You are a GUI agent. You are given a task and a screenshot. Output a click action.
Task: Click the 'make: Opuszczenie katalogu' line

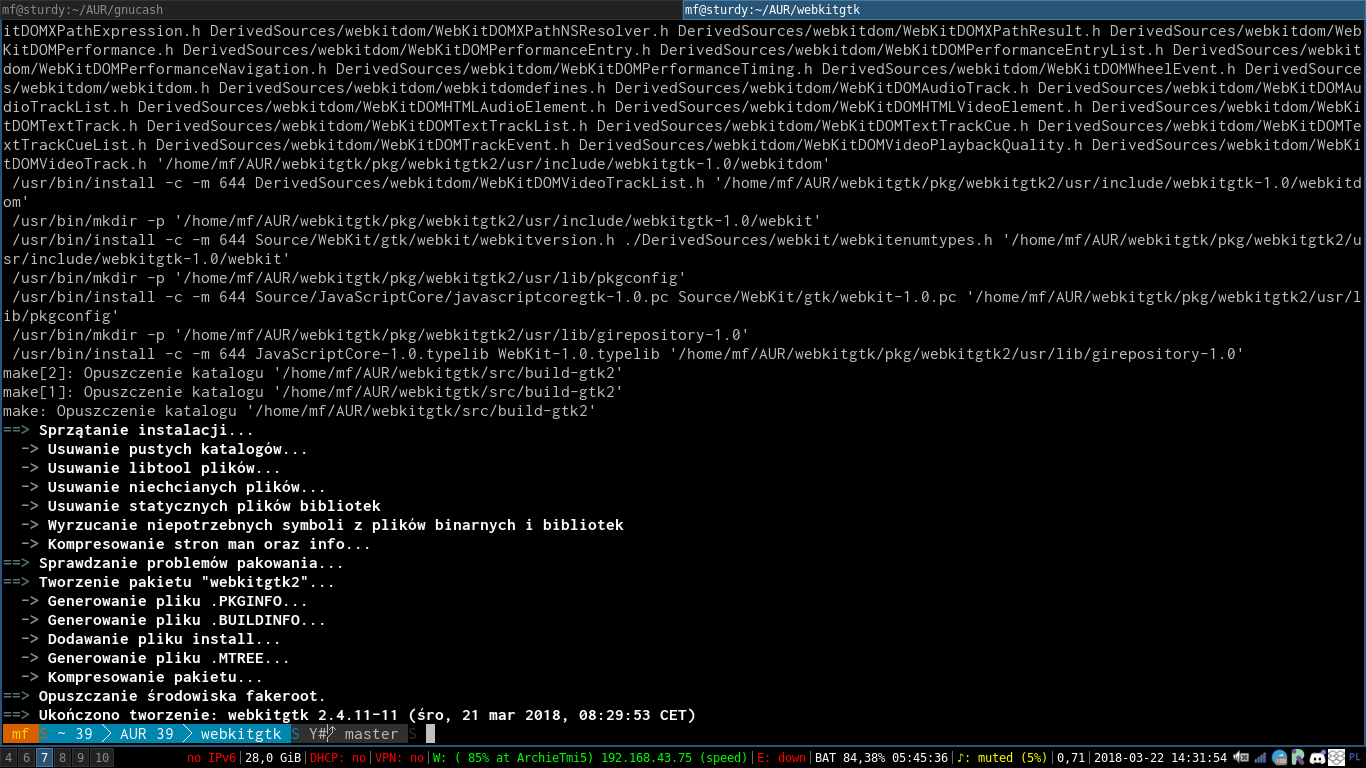299,411
